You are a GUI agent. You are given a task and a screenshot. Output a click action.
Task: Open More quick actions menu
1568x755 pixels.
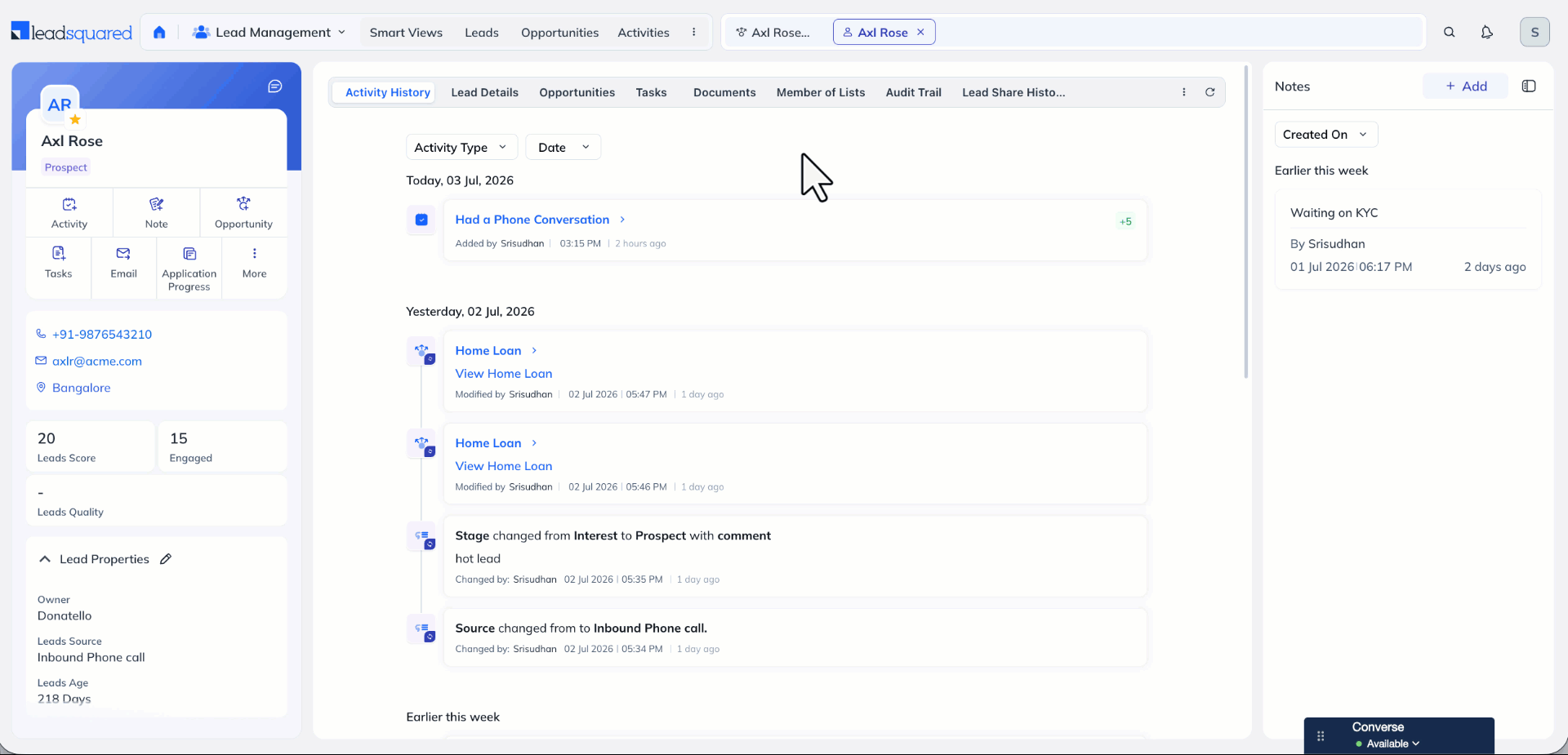(254, 263)
